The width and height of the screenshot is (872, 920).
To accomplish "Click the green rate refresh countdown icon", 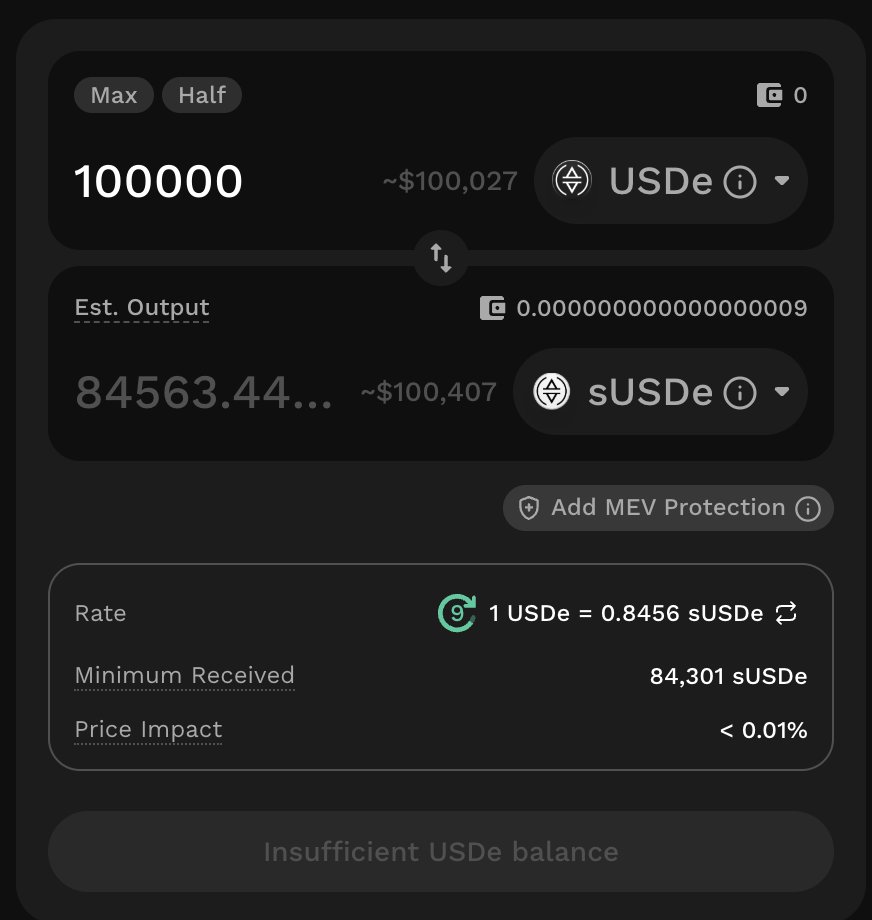I will (457, 613).
